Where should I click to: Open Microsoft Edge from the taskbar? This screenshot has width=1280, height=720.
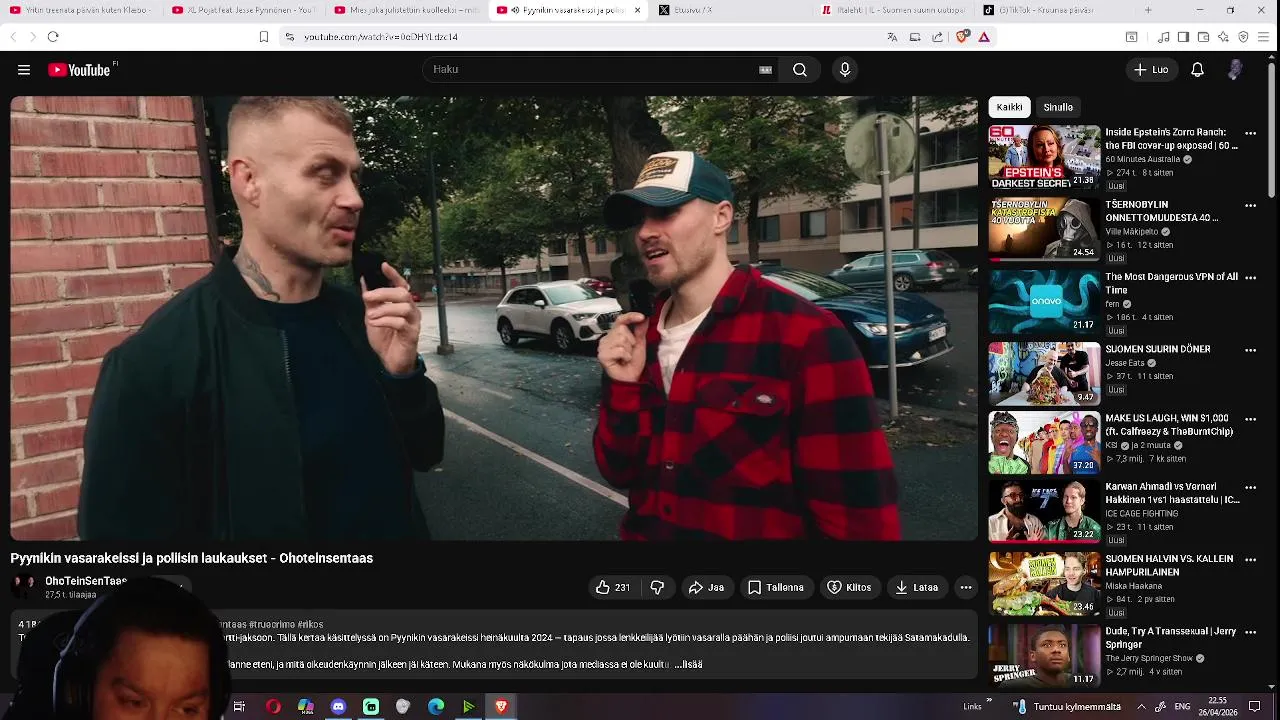pyautogui.click(x=436, y=707)
